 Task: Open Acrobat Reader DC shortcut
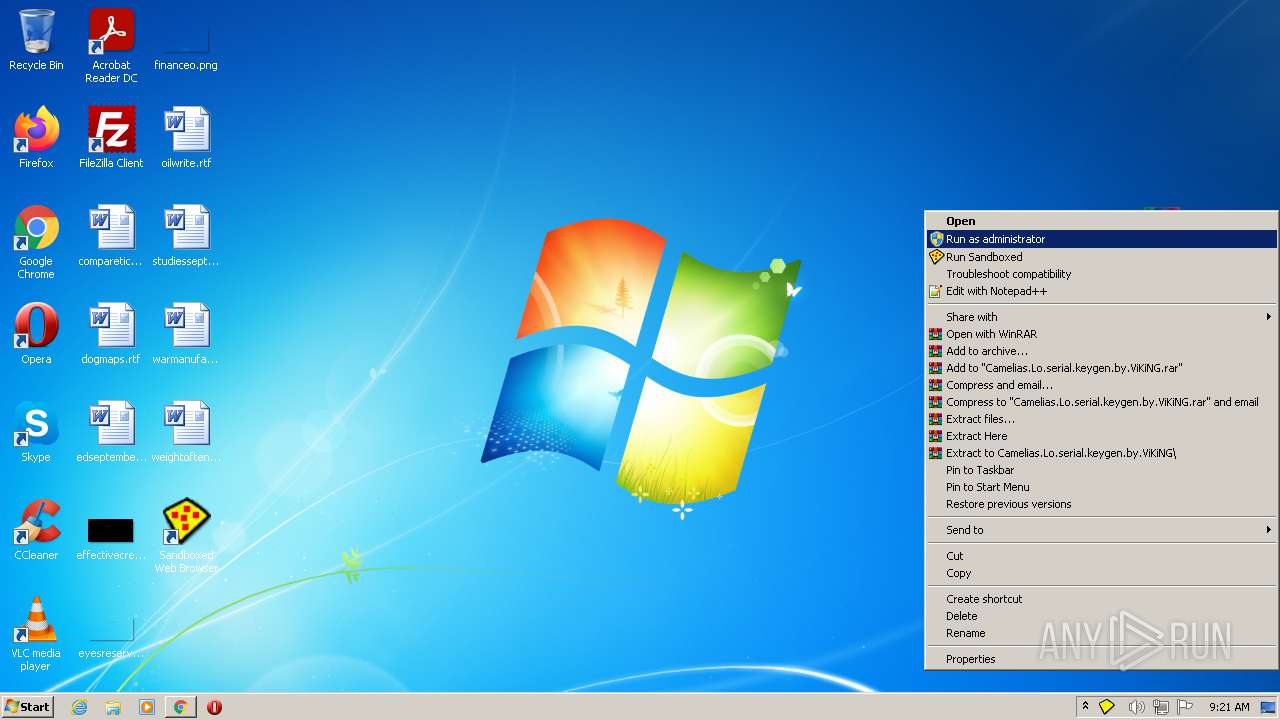click(111, 45)
